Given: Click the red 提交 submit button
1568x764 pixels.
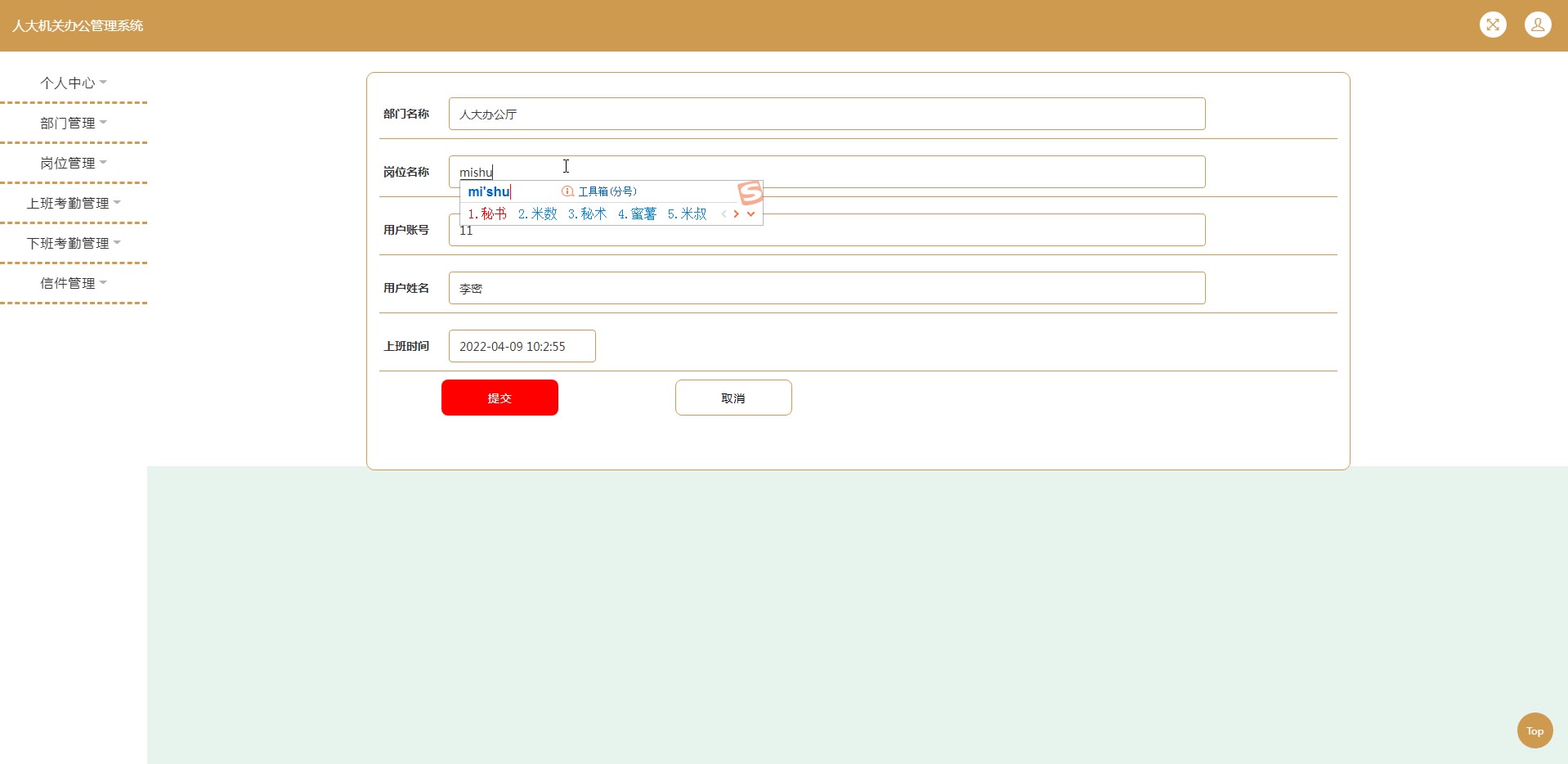Looking at the screenshot, I should click(500, 398).
